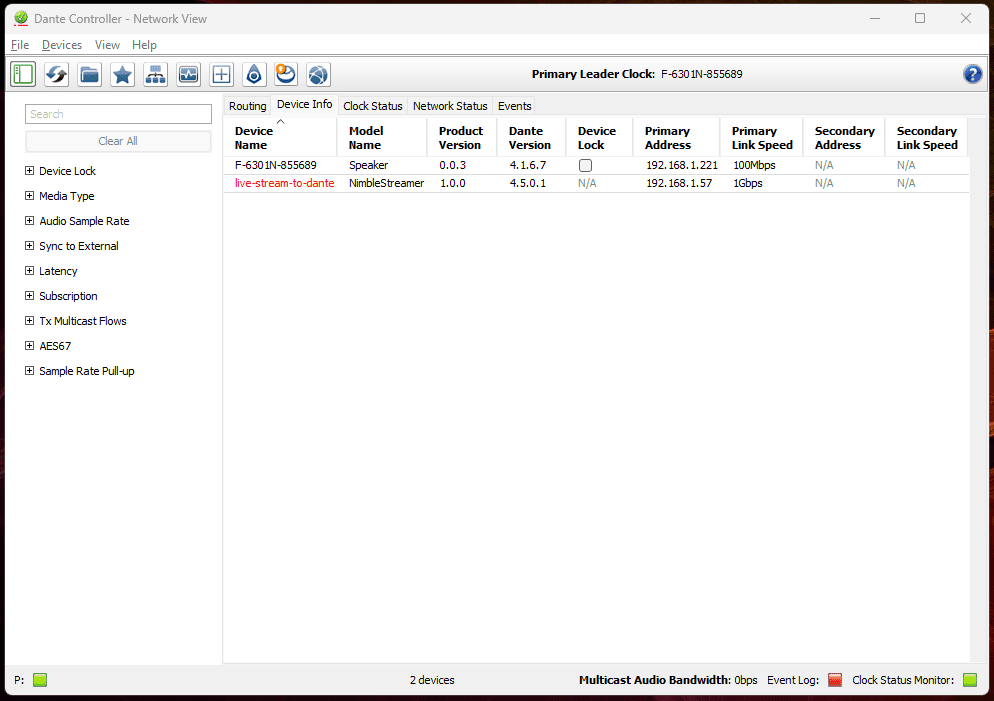
Task: Go to the Events tab
Action: 514,106
